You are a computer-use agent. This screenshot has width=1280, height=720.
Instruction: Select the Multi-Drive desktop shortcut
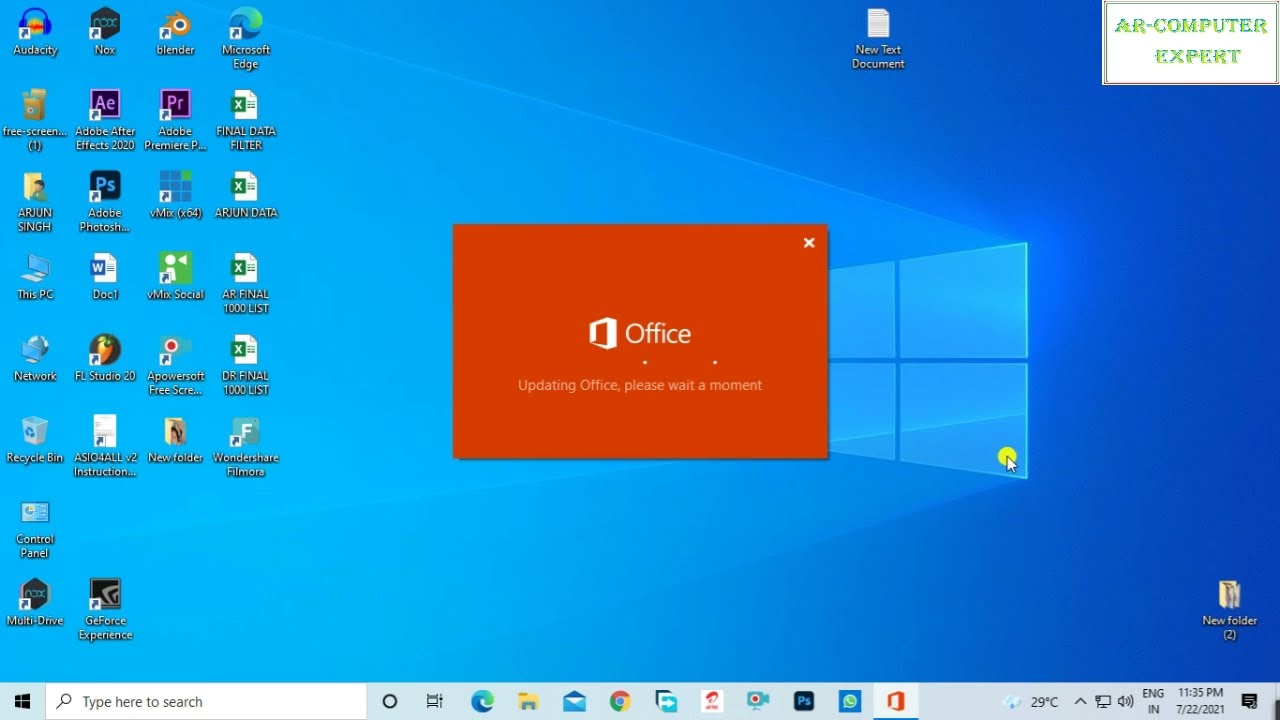click(x=35, y=603)
